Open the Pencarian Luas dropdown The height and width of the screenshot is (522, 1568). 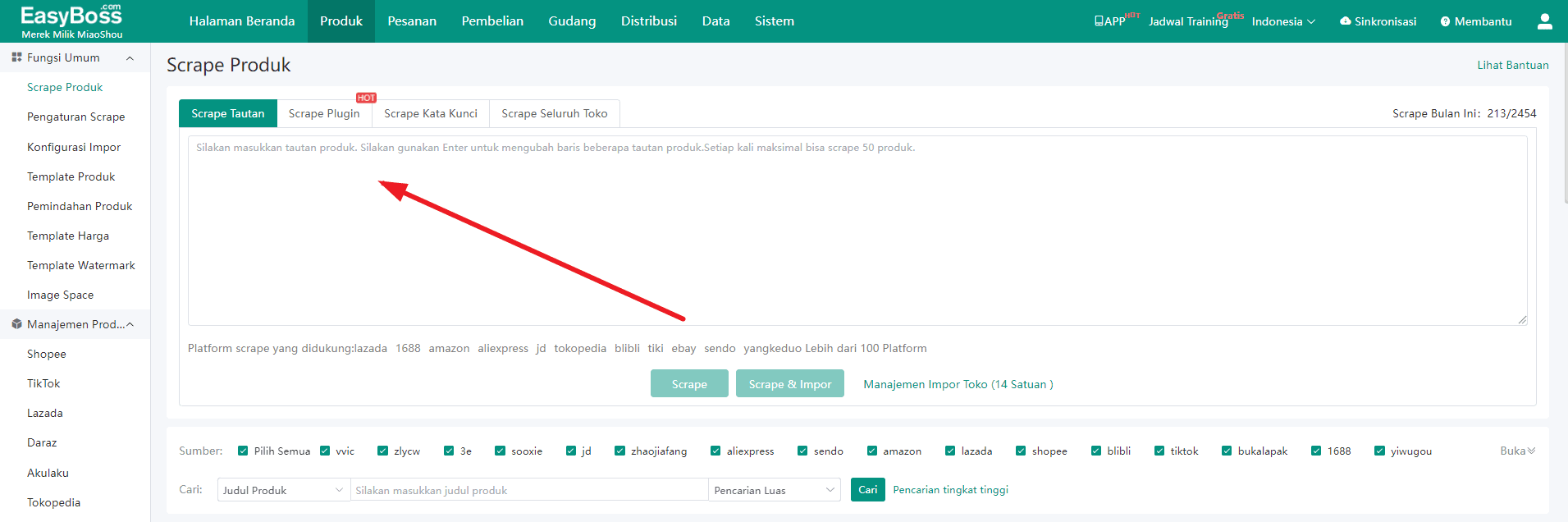coord(775,490)
